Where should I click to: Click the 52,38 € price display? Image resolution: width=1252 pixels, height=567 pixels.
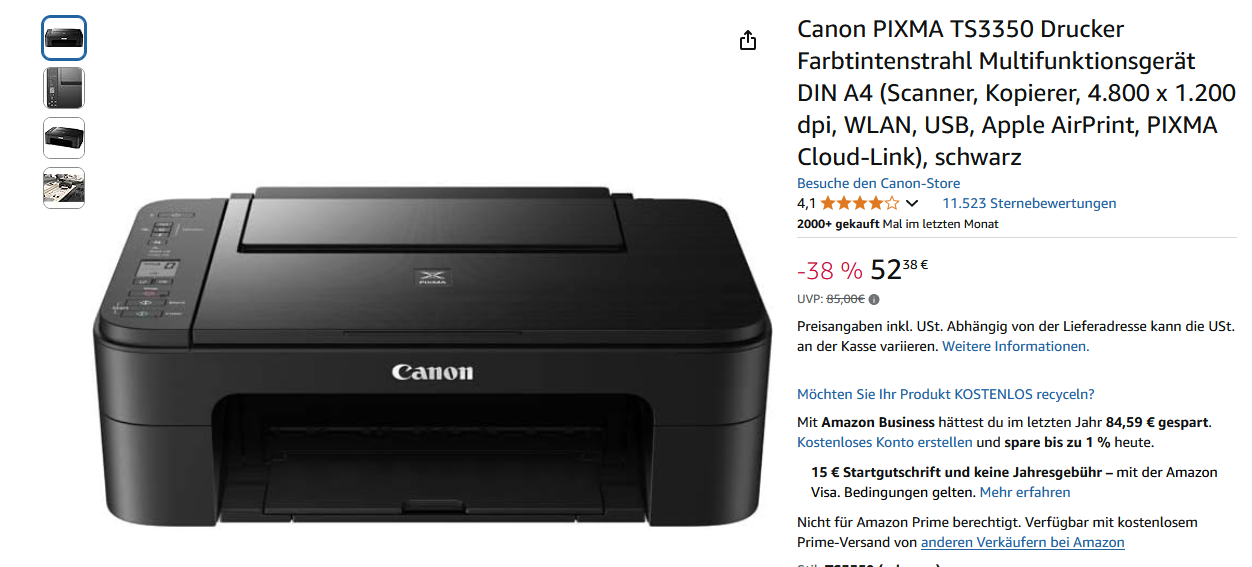coord(900,269)
